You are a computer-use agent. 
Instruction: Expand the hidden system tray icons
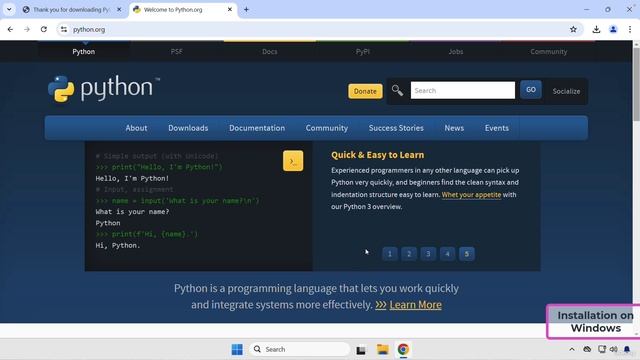tap(572, 349)
